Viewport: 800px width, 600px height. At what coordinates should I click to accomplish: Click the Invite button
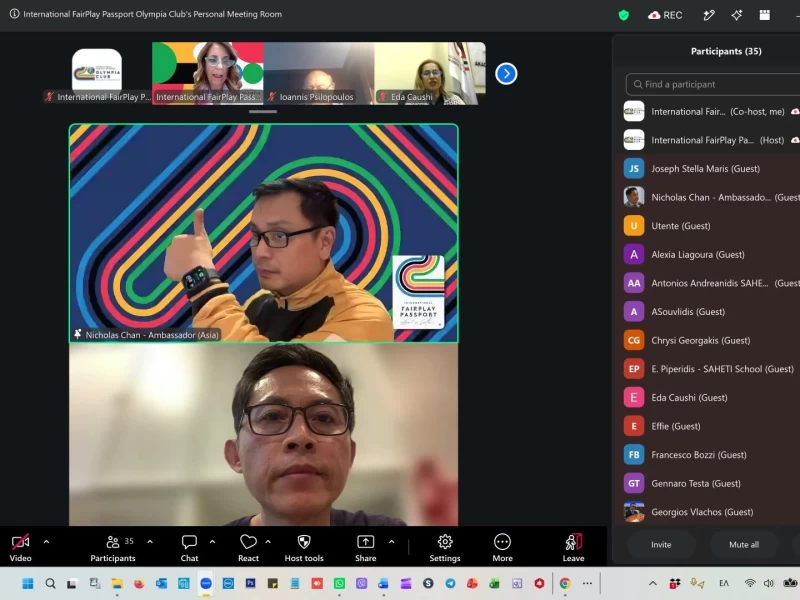661,544
